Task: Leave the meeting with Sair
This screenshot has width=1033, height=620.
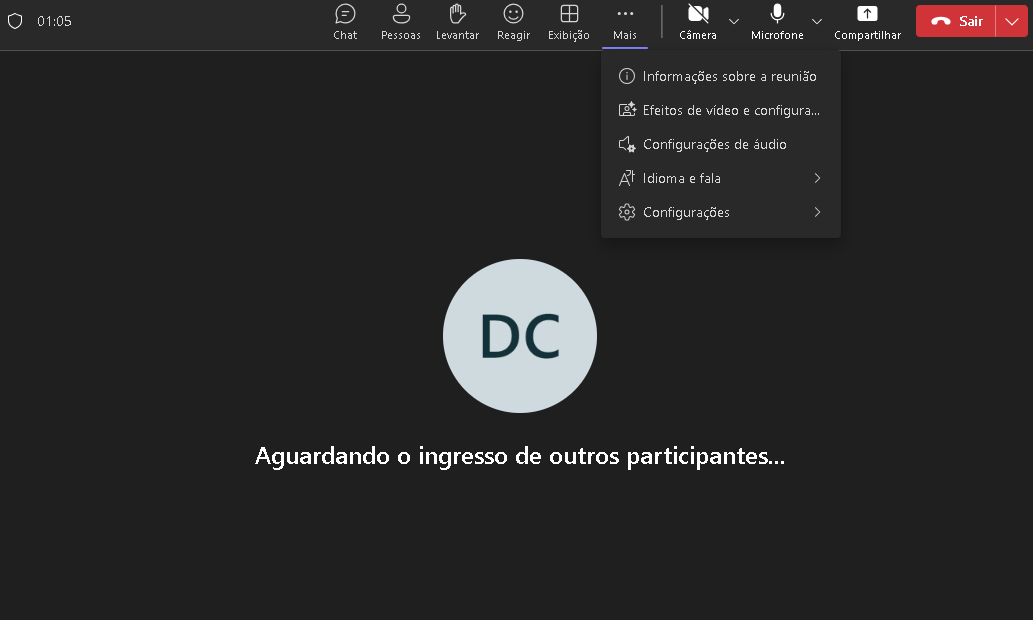Action: [956, 21]
